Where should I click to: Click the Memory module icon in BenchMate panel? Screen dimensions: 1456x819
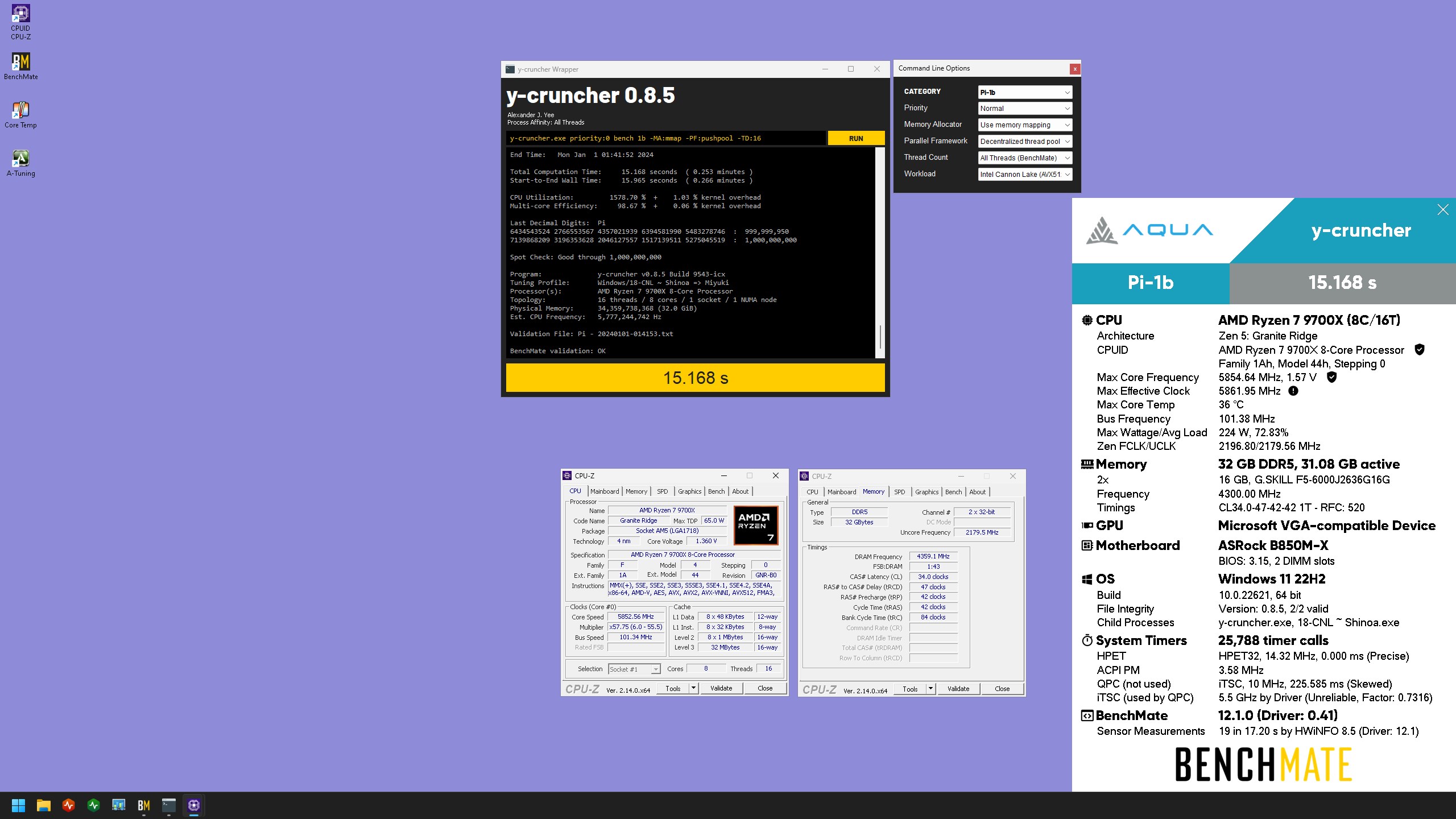pos(1087,465)
